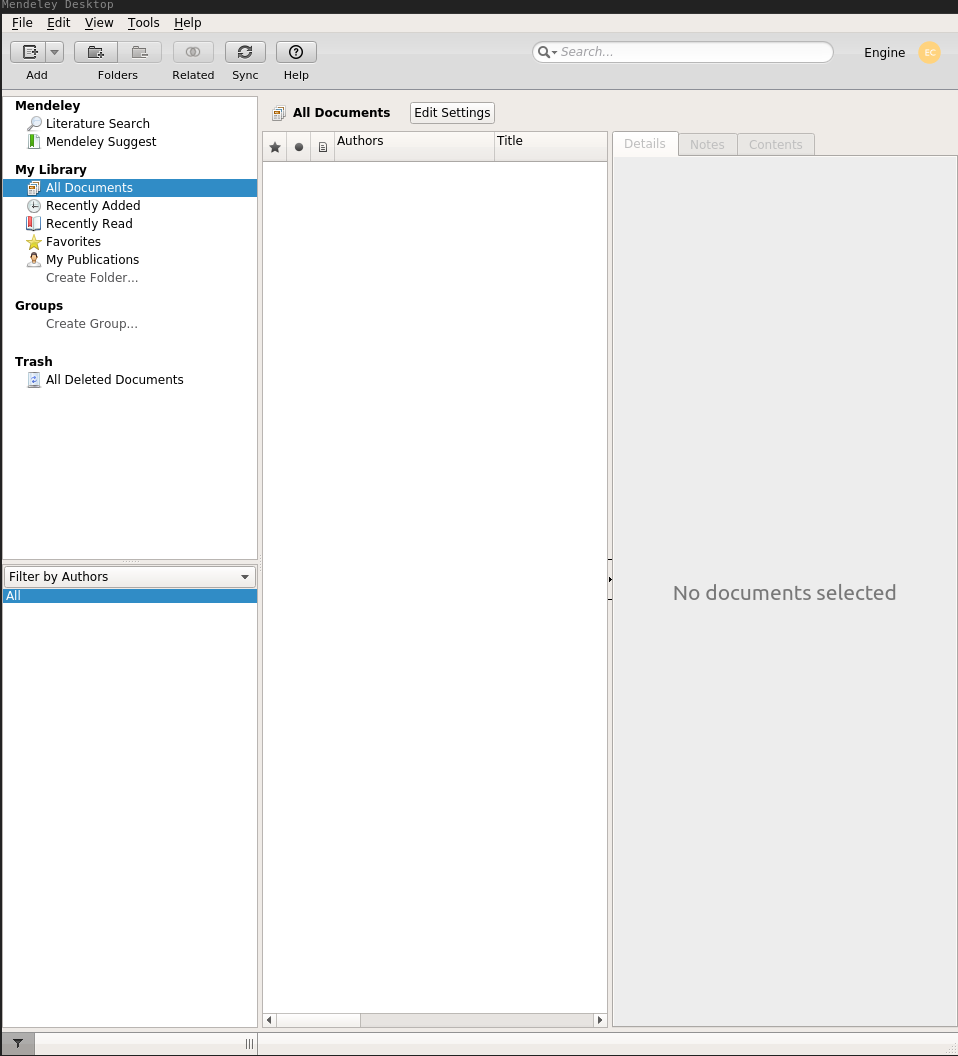Click Create Group... link
The width and height of the screenshot is (958, 1056).
pyautogui.click(x=92, y=324)
